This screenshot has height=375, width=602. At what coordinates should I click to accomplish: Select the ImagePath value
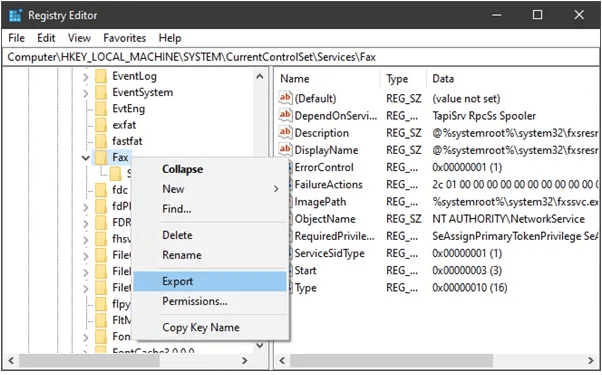tap(320, 202)
